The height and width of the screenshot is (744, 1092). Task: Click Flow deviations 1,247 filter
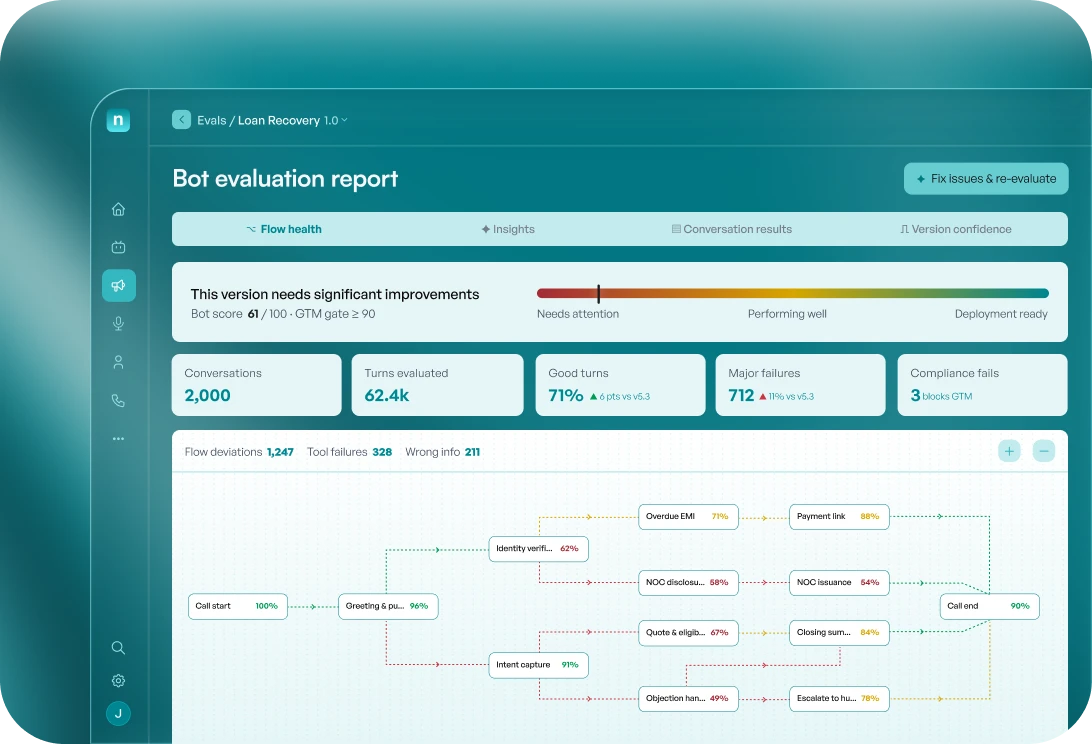coord(239,452)
